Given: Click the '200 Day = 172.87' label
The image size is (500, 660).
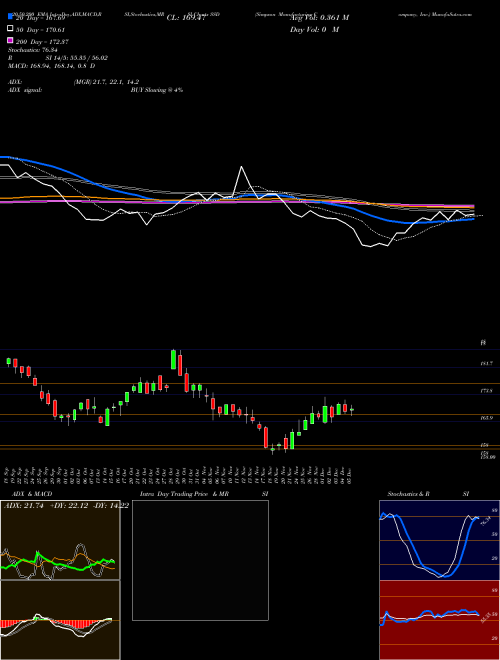Looking at the screenshot, I should point(42,42).
